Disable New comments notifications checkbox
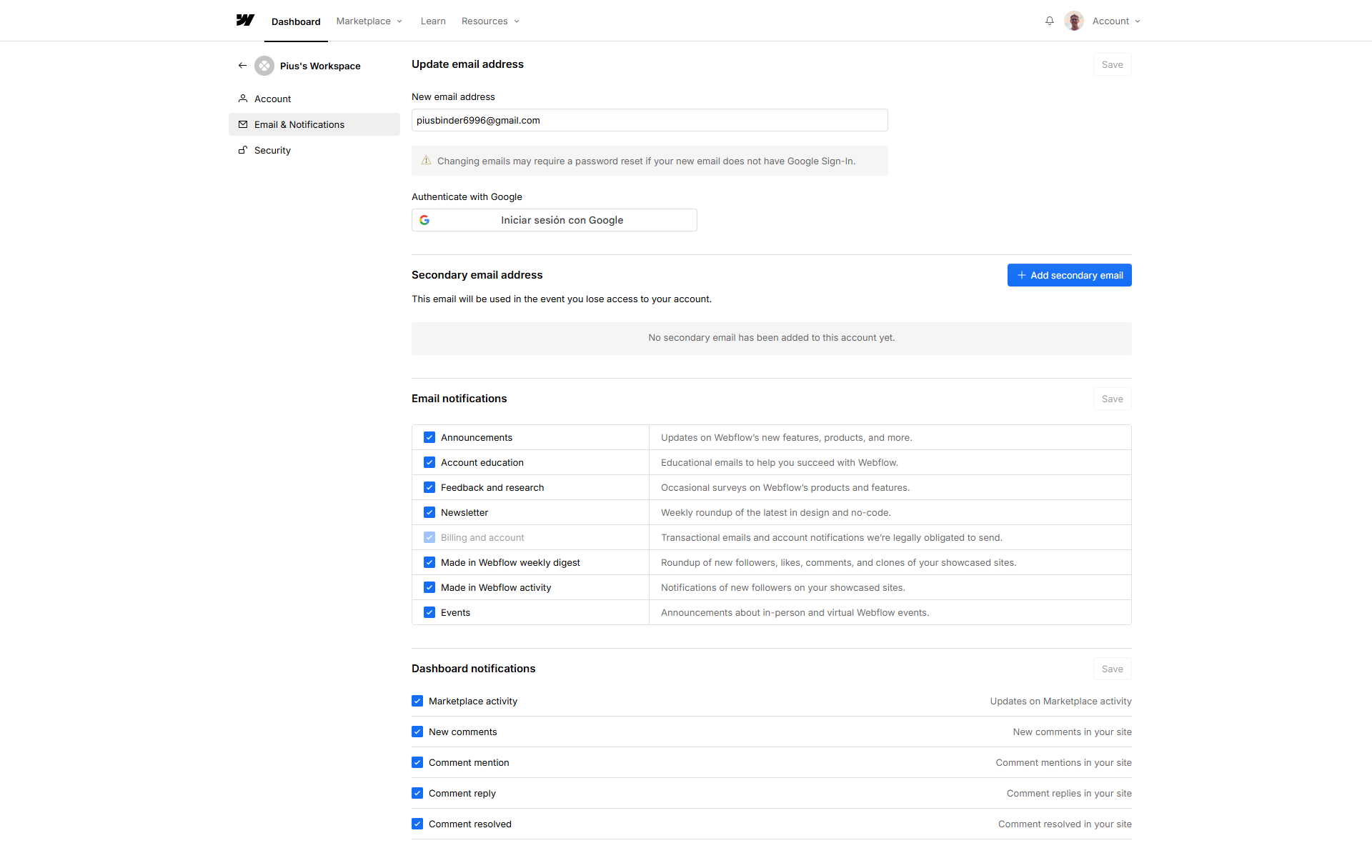Viewport: 1372px width, 868px height. coord(417,732)
